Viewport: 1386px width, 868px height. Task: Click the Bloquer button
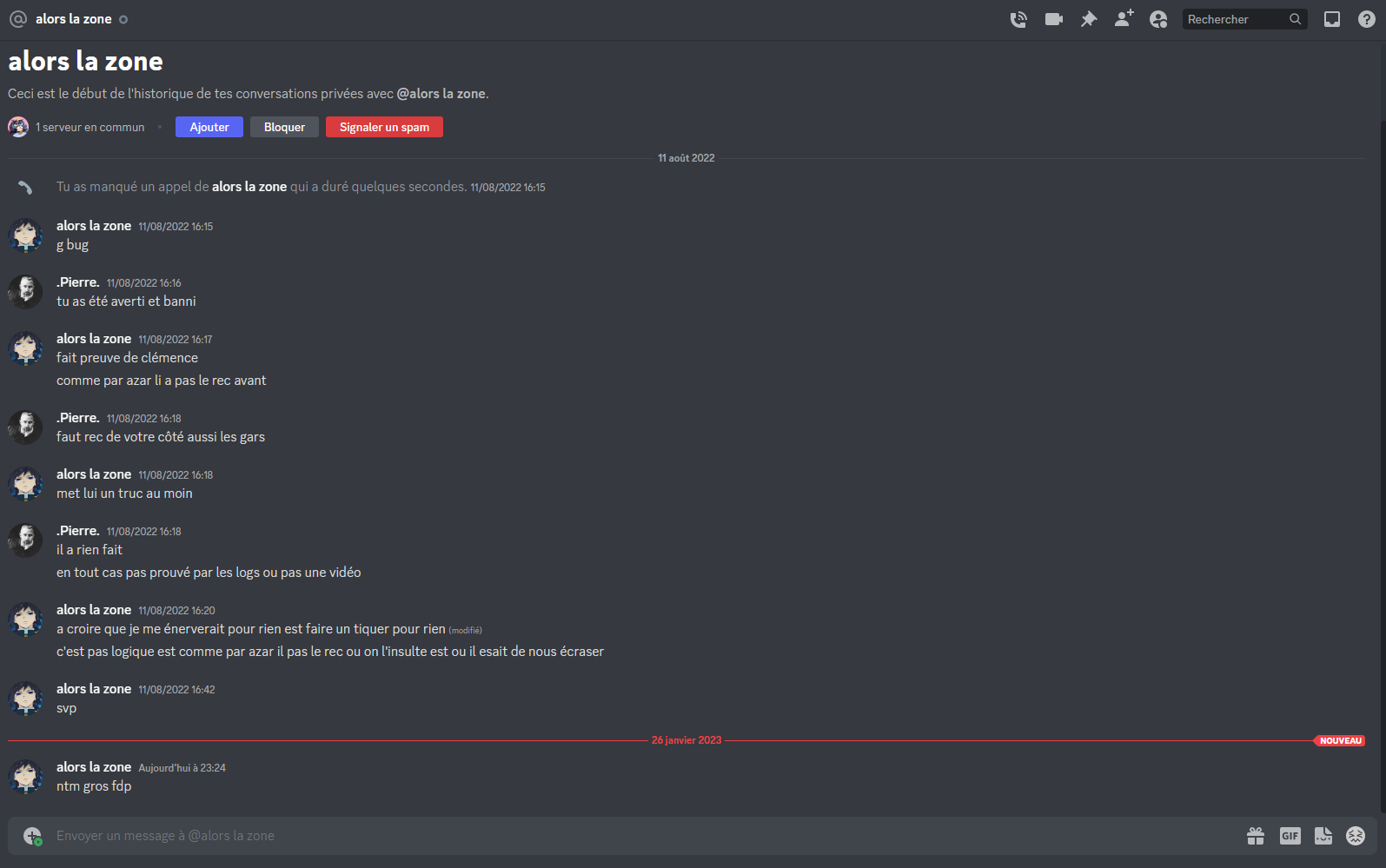pyautogui.click(x=284, y=127)
